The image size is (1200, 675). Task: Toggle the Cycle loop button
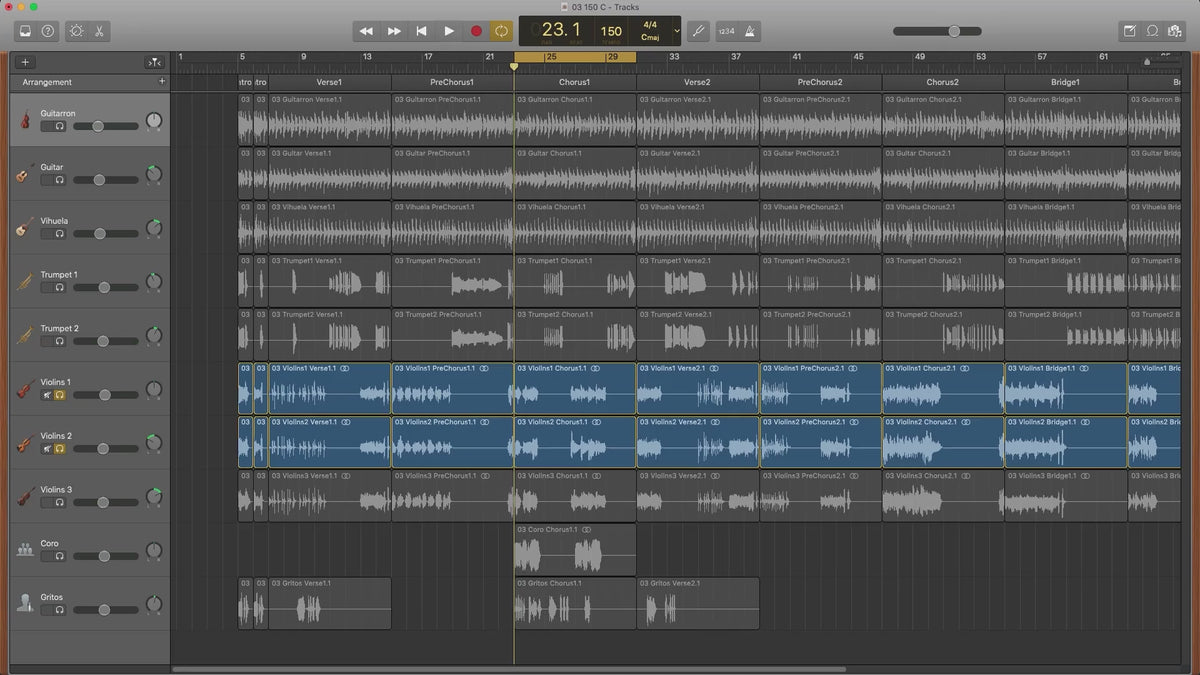click(501, 31)
